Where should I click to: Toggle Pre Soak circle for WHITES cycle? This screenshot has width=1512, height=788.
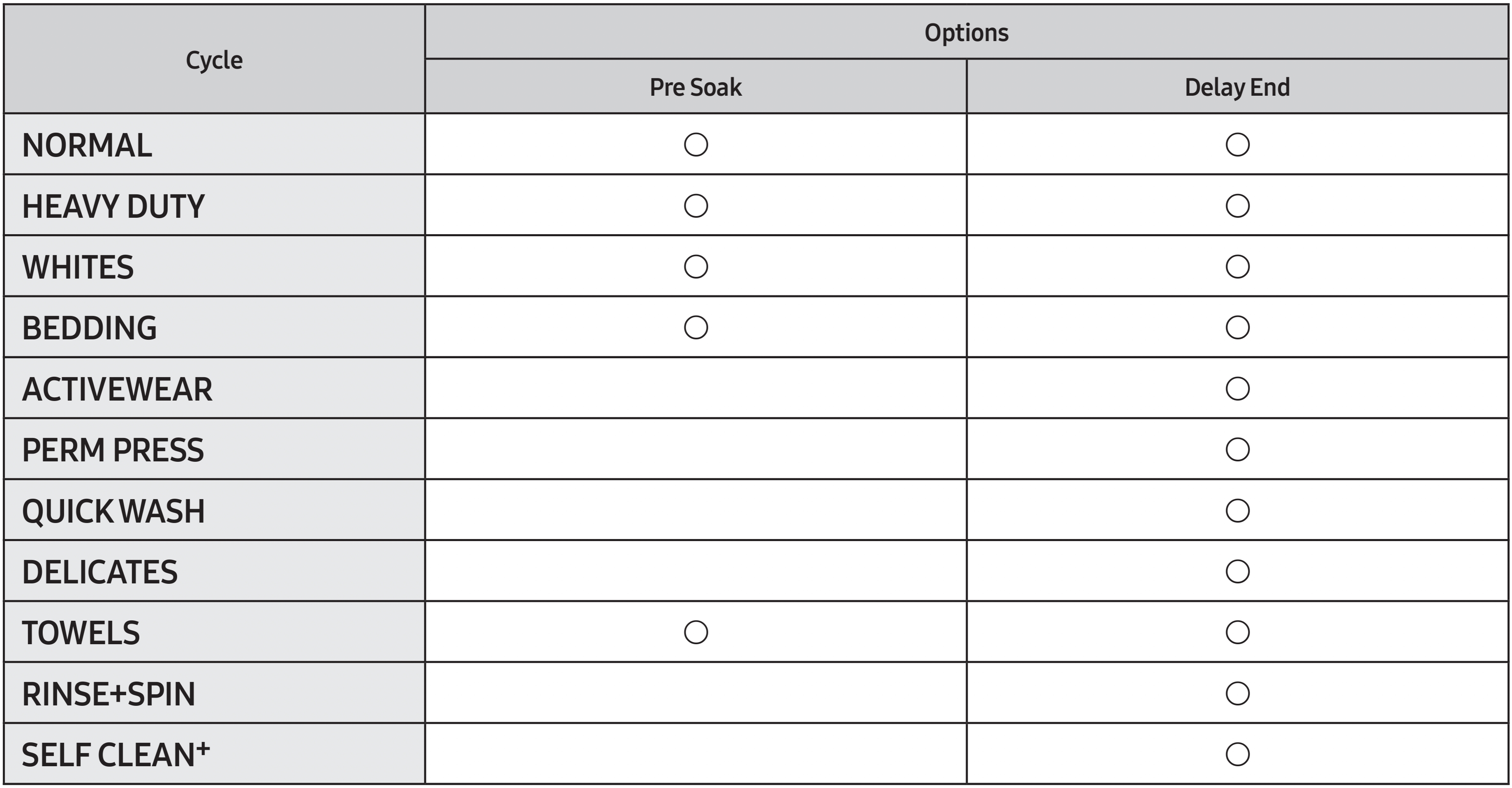click(x=696, y=266)
